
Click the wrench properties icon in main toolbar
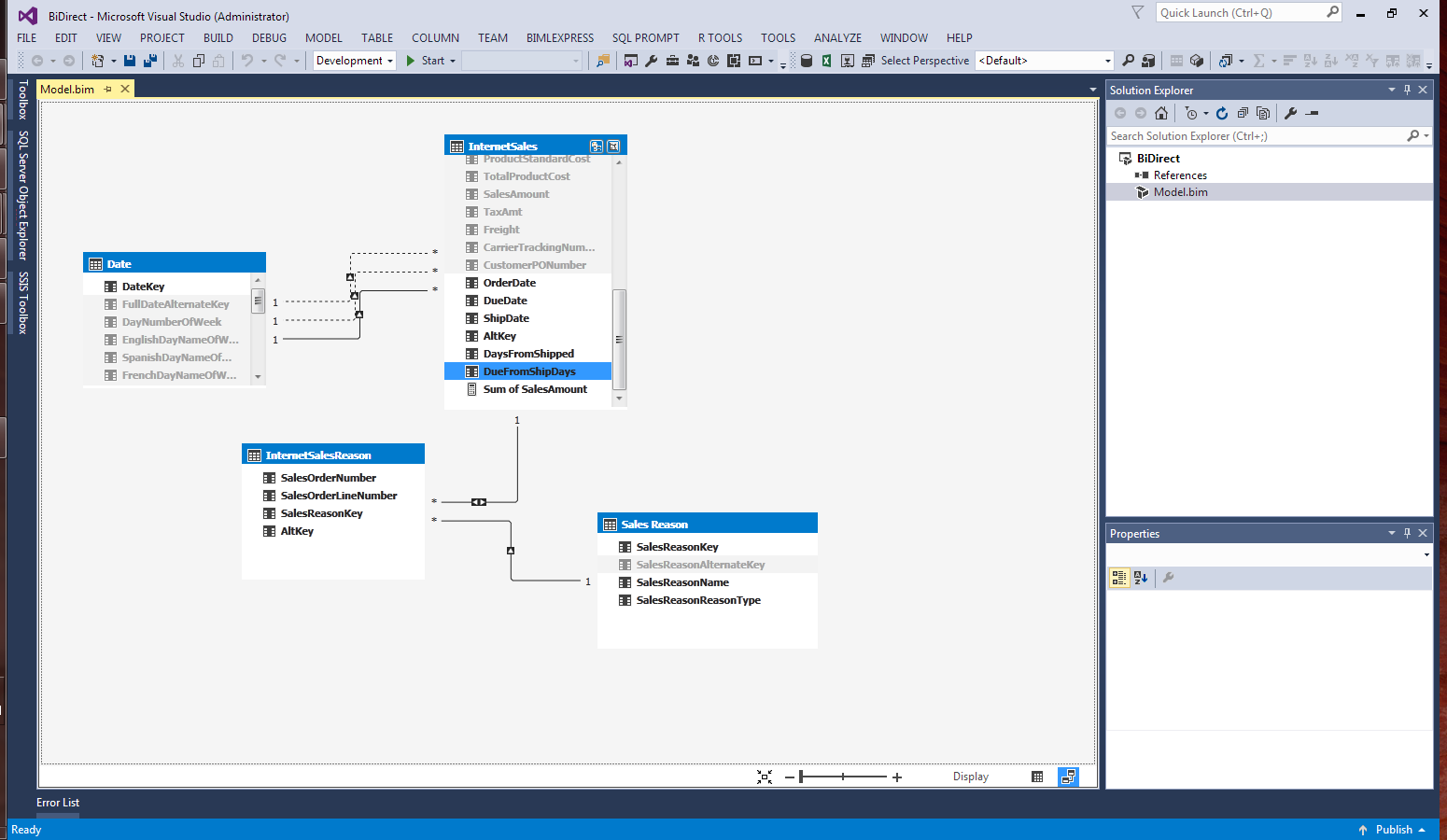[x=652, y=61]
